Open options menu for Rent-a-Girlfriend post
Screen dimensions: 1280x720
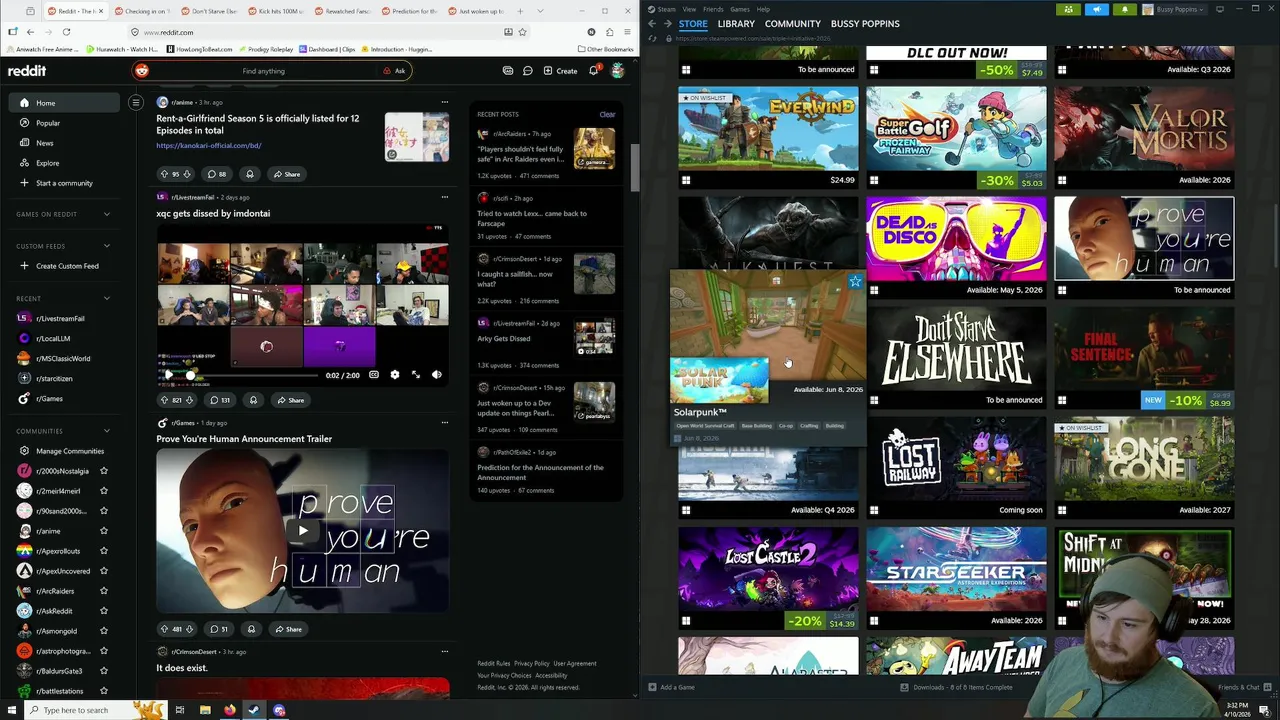click(444, 102)
